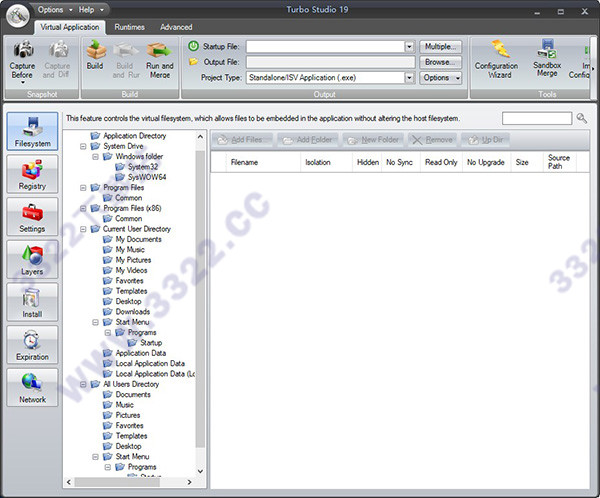Screen dimensions: 600x498
Task: Open the Settings section in sidebar
Action: click(32, 215)
